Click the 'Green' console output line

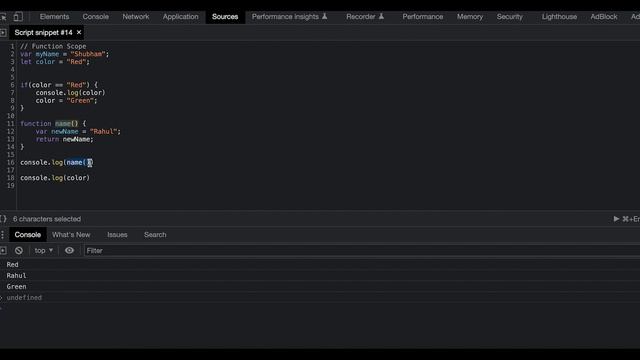[16, 287]
